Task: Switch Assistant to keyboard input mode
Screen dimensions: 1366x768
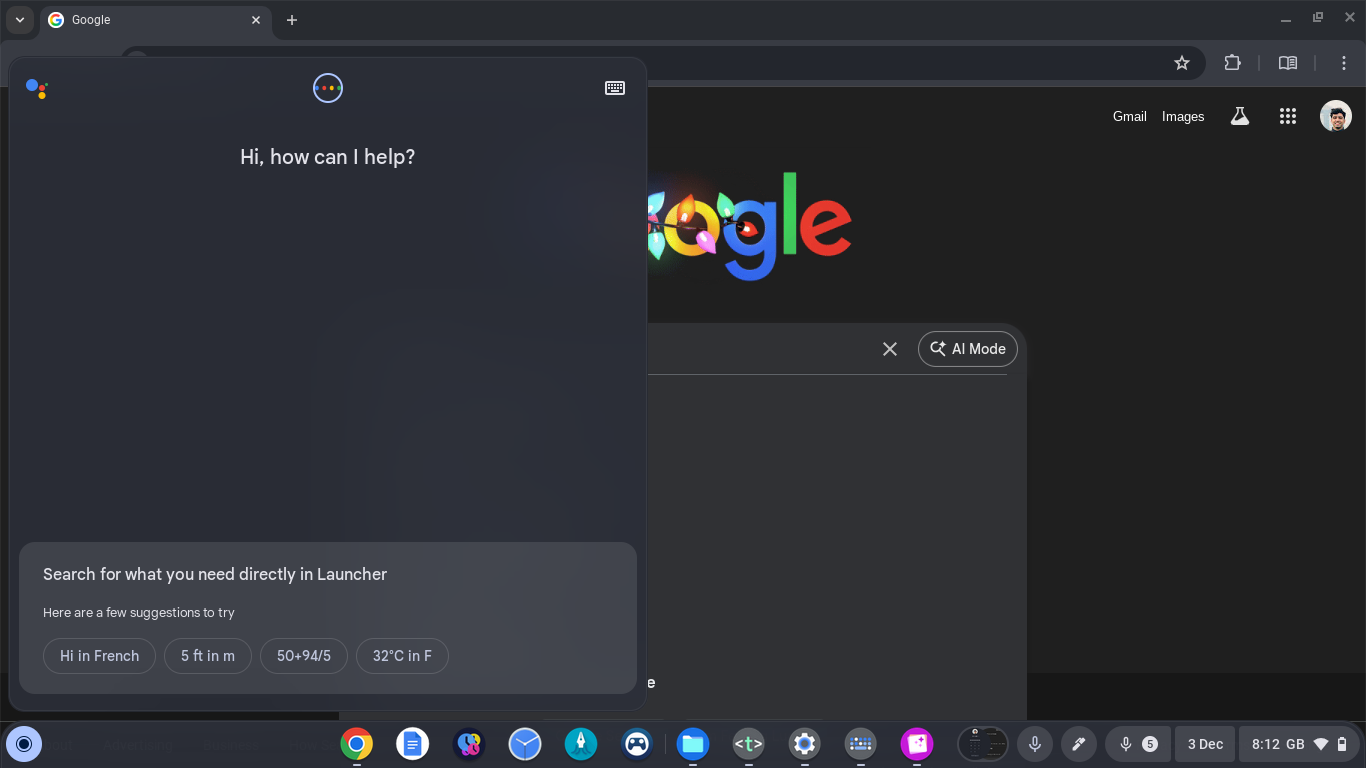Action: [615, 88]
